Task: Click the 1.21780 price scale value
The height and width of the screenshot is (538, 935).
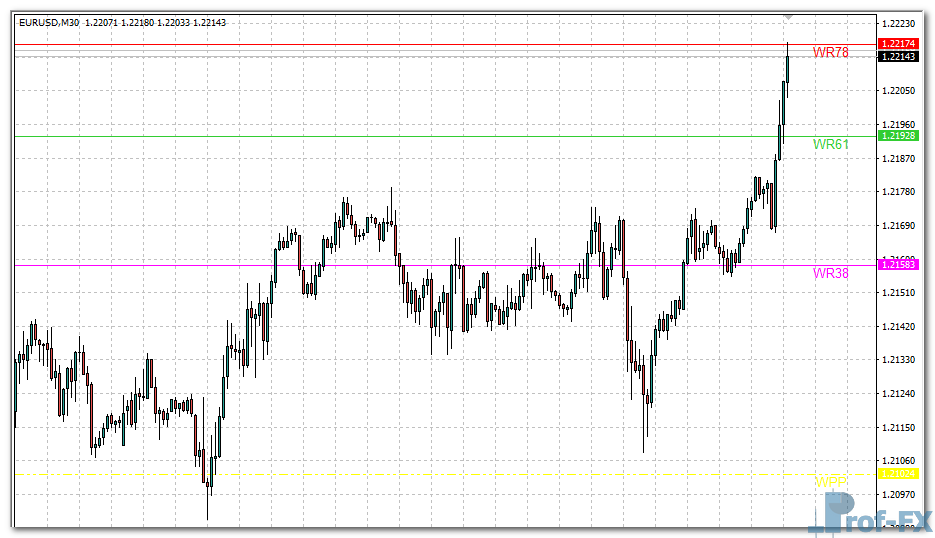Action: 898,192
